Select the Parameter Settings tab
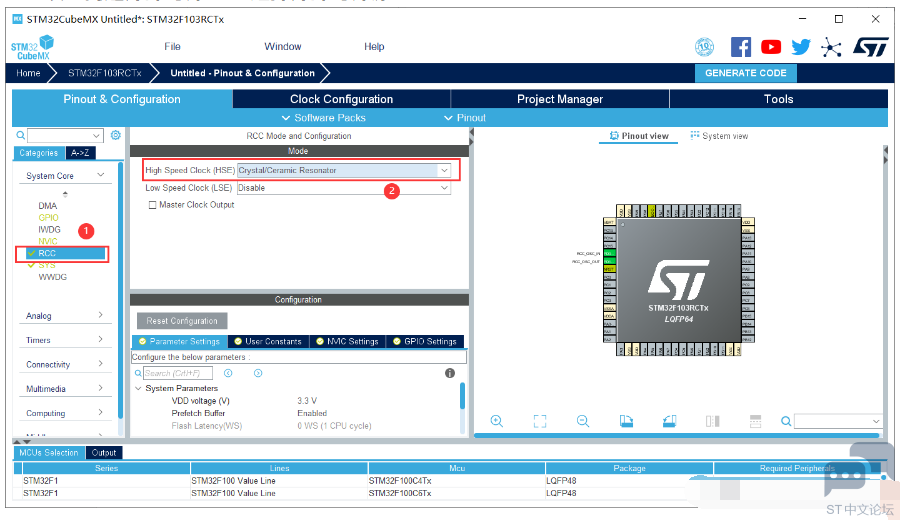 point(180,341)
